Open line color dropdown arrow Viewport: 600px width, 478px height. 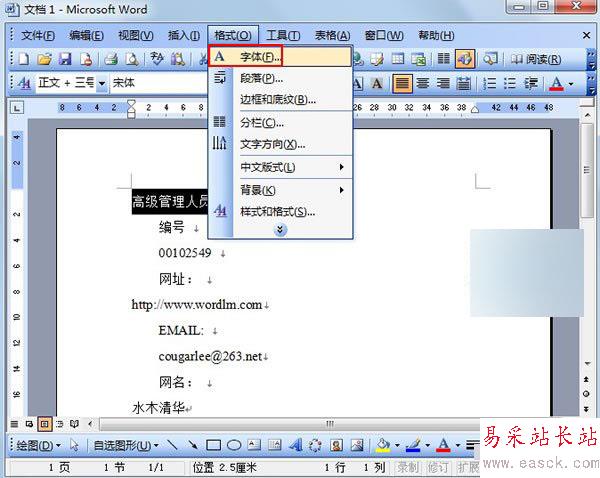[427, 445]
